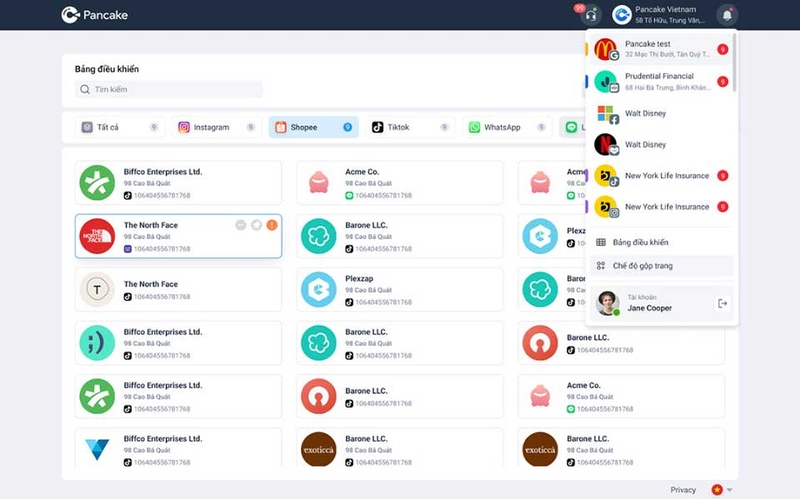Switch to the Tiktok tab
Image resolution: width=800 pixels, height=499 pixels.
410,127
